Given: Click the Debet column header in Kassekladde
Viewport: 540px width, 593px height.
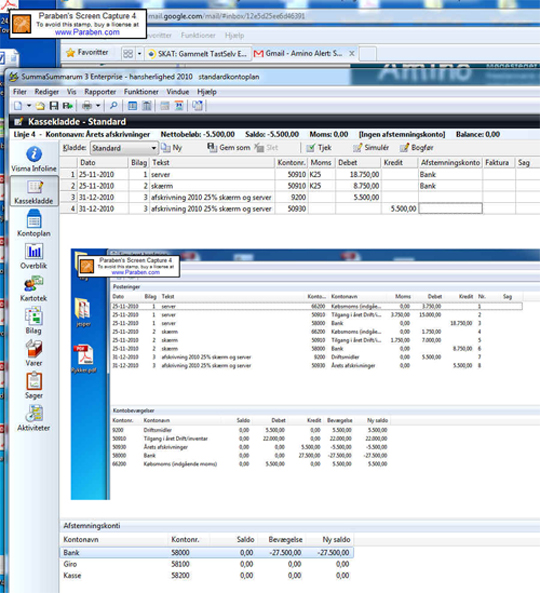Looking at the screenshot, I should click(357, 163).
